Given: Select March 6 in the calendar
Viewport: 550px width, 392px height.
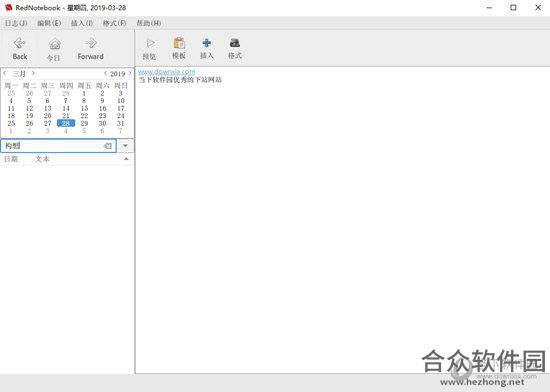Looking at the screenshot, I should tap(47, 101).
